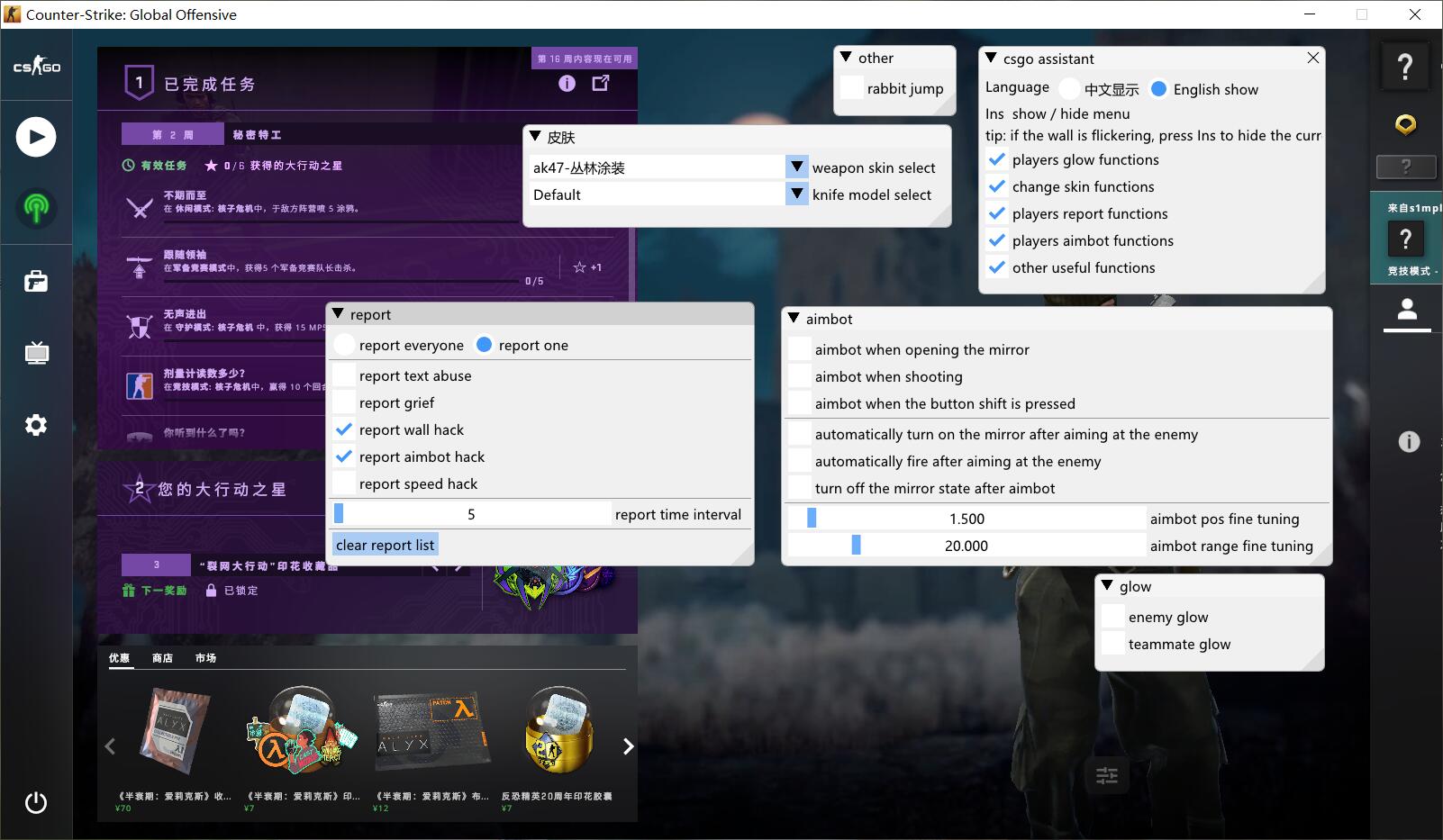Switch to 商店 store tab
Image resolution: width=1443 pixels, height=840 pixels.
(162, 658)
